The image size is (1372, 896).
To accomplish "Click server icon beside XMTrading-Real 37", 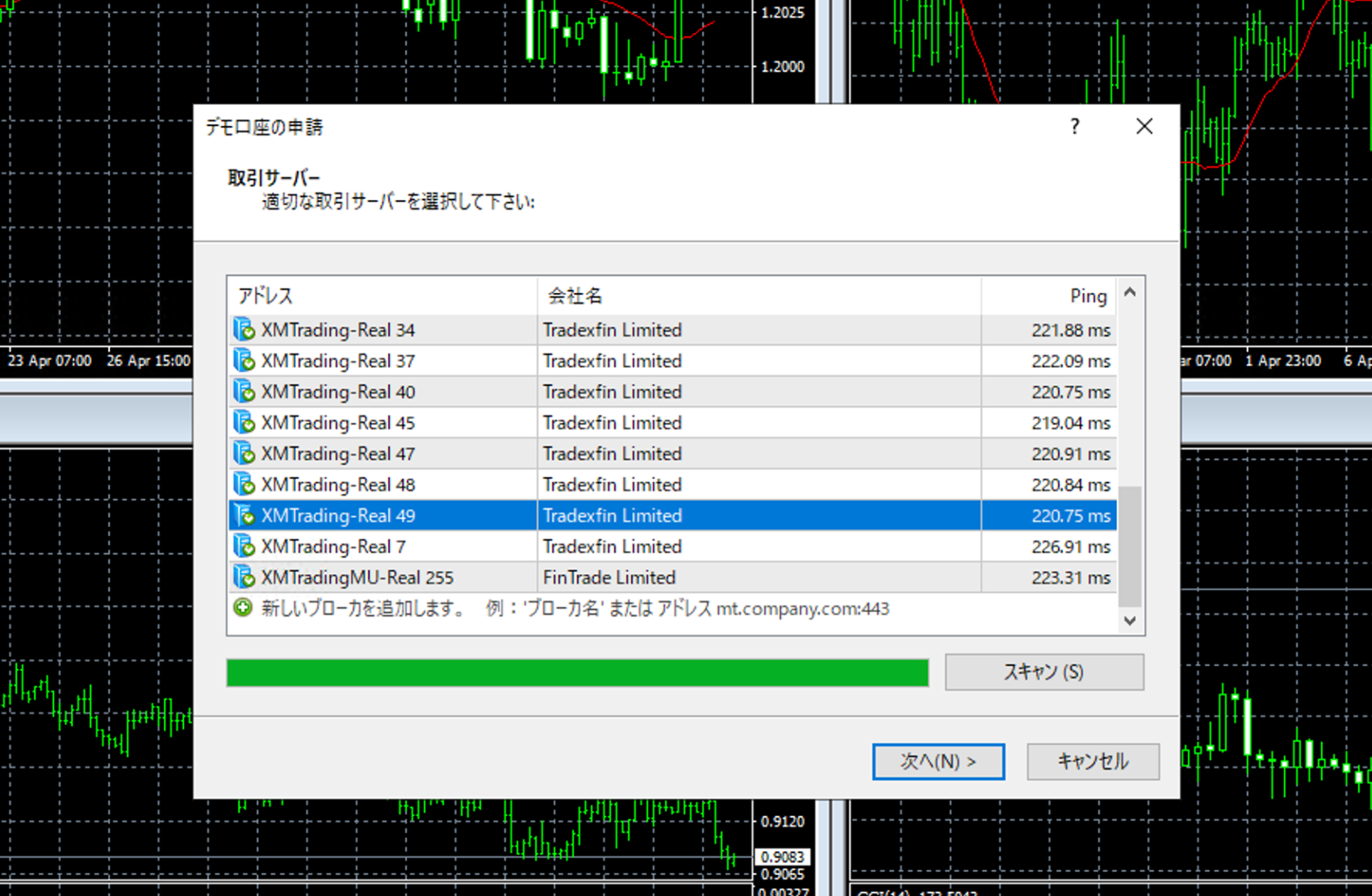I will (x=244, y=361).
